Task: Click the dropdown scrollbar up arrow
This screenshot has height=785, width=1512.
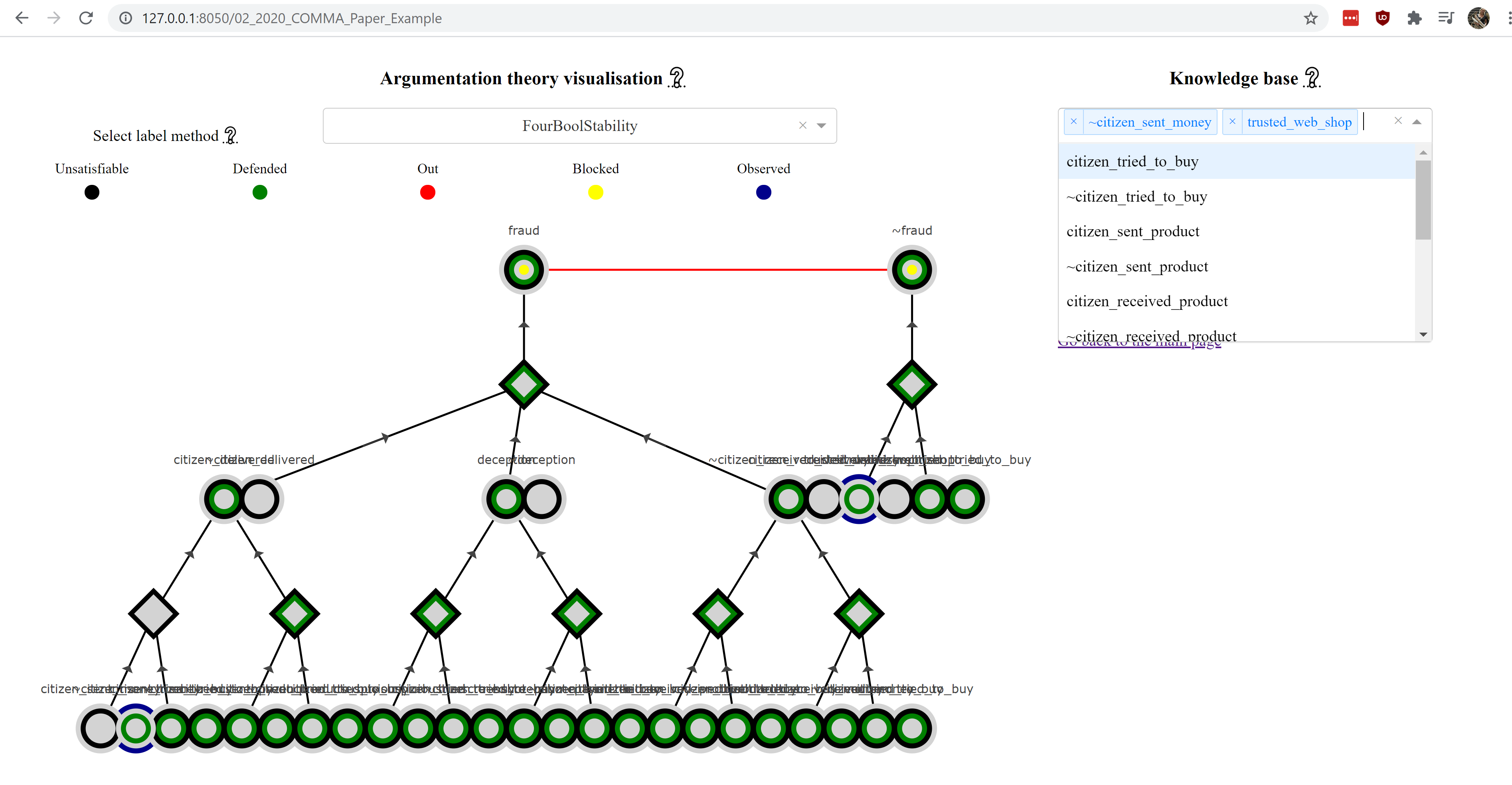Action: click(1423, 153)
